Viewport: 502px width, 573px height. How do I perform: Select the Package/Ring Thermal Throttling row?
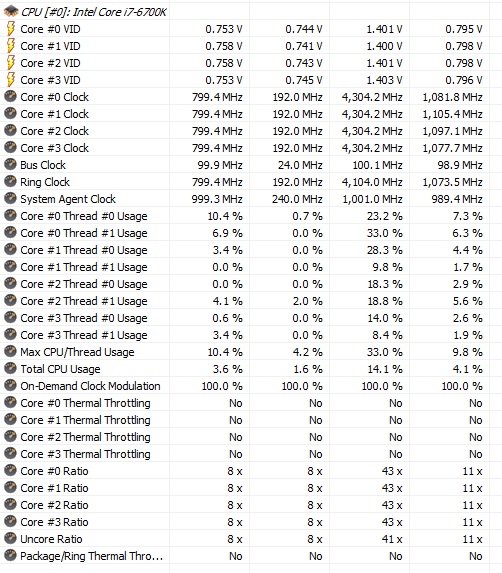point(251,556)
